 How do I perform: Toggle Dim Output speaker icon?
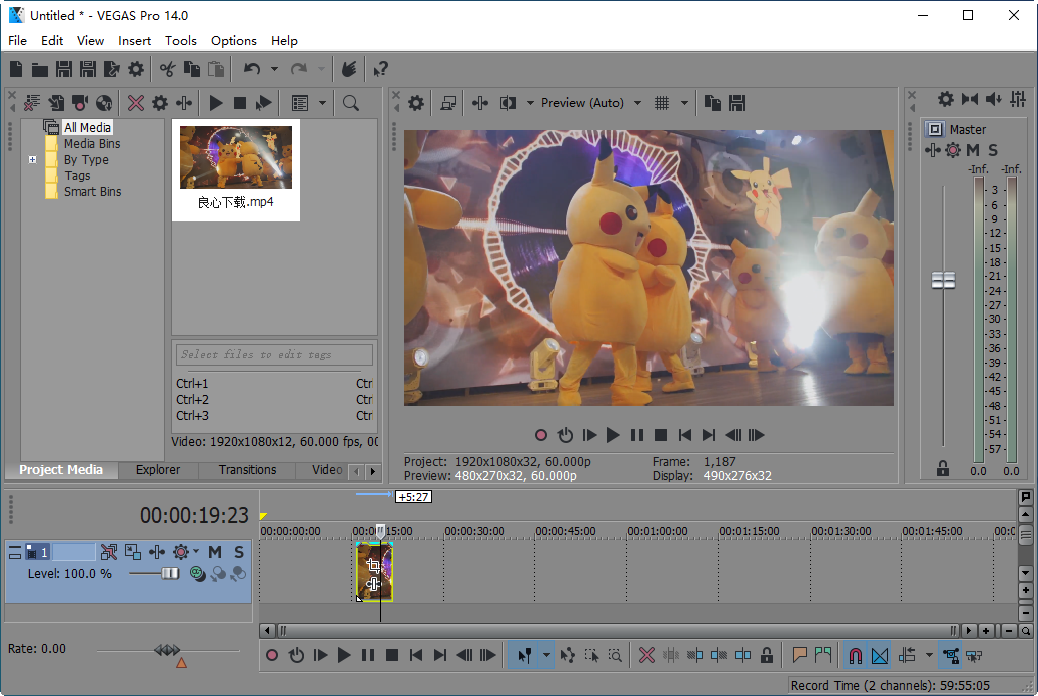pyautogui.click(x=994, y=99)
